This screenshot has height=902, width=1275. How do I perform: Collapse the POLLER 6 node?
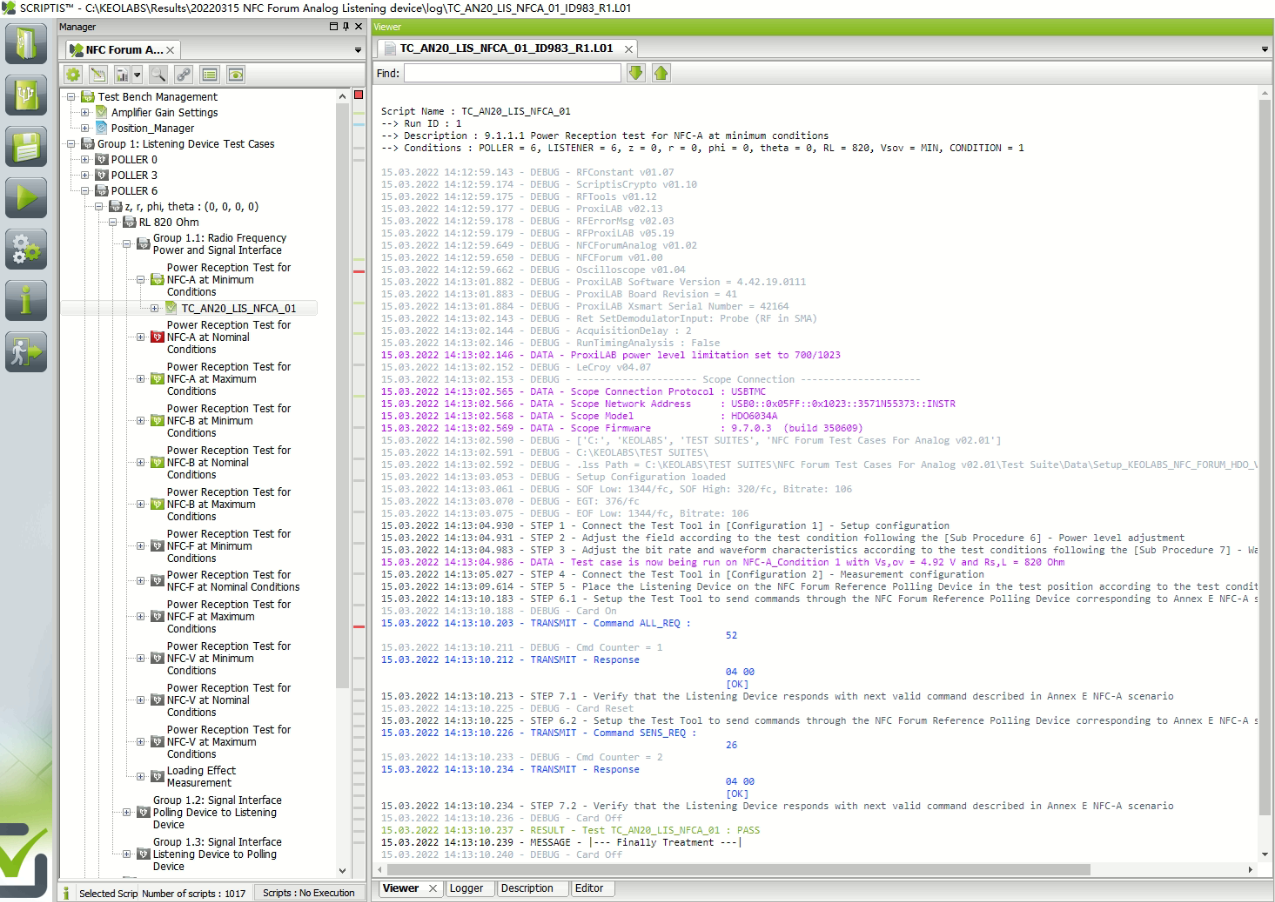85,191
